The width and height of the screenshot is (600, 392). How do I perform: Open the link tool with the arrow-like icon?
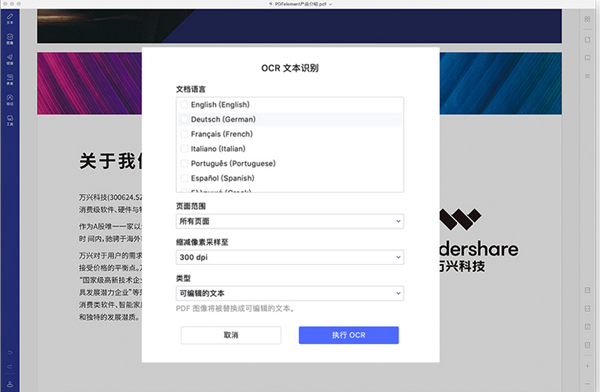10,59
